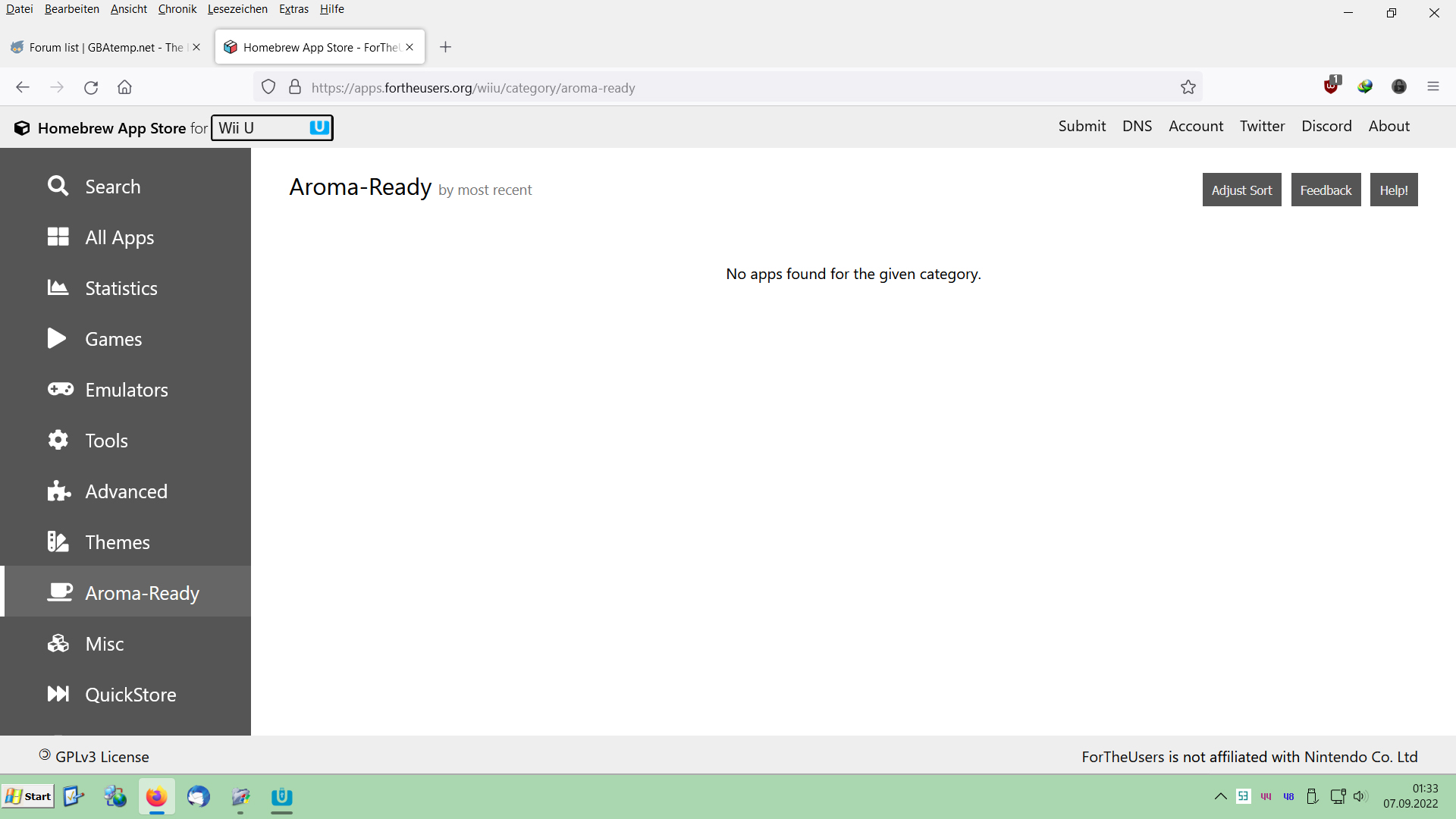Click the Advanced puzzle piece icon
Viewport: 1456px width, 819px height.
coord(59,491)
